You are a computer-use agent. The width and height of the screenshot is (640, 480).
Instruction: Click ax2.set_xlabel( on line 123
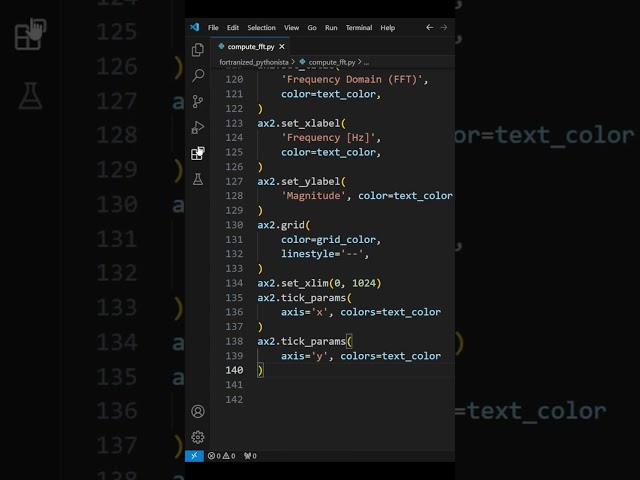pos(301,123)
